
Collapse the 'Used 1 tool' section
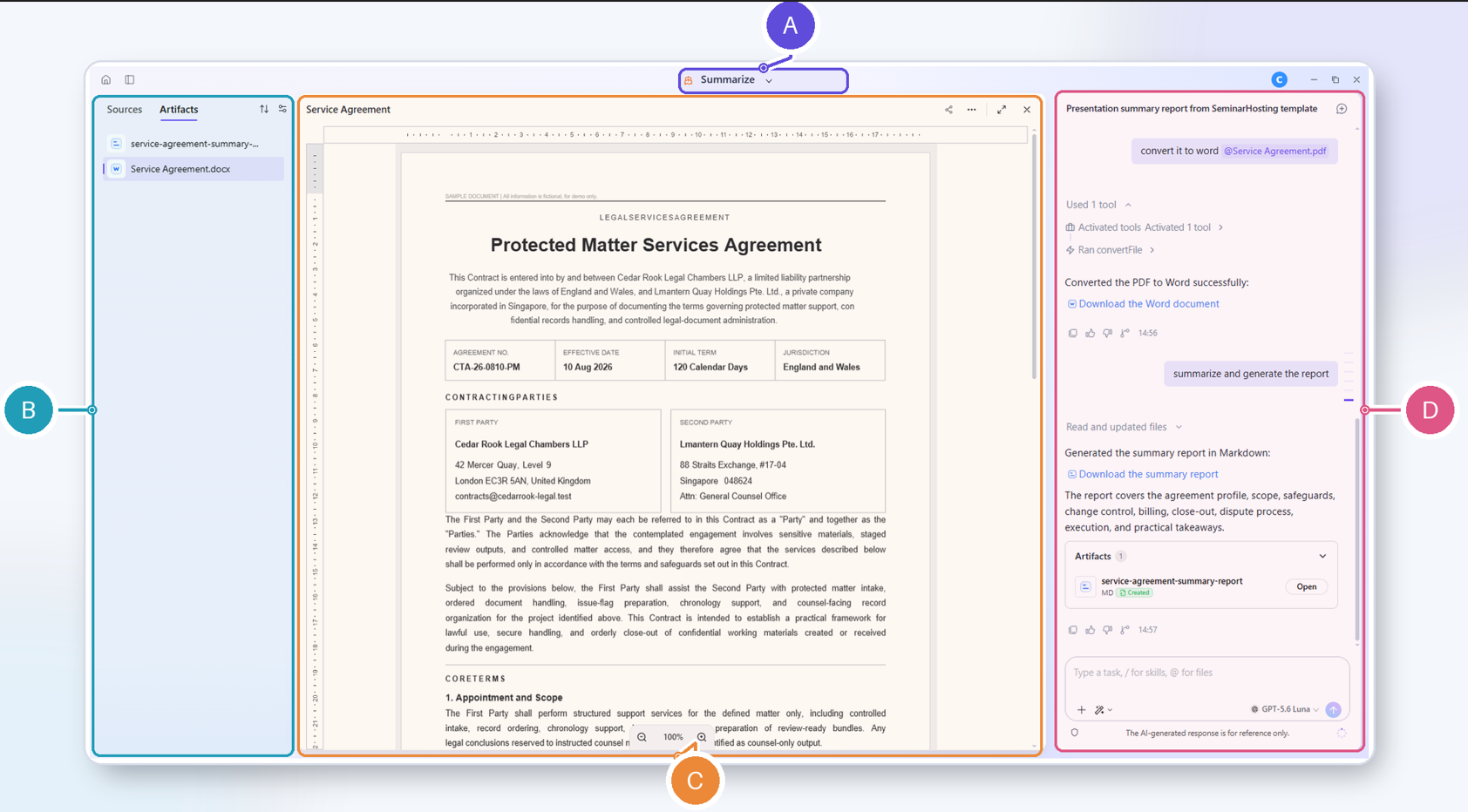pos(1098,205)
